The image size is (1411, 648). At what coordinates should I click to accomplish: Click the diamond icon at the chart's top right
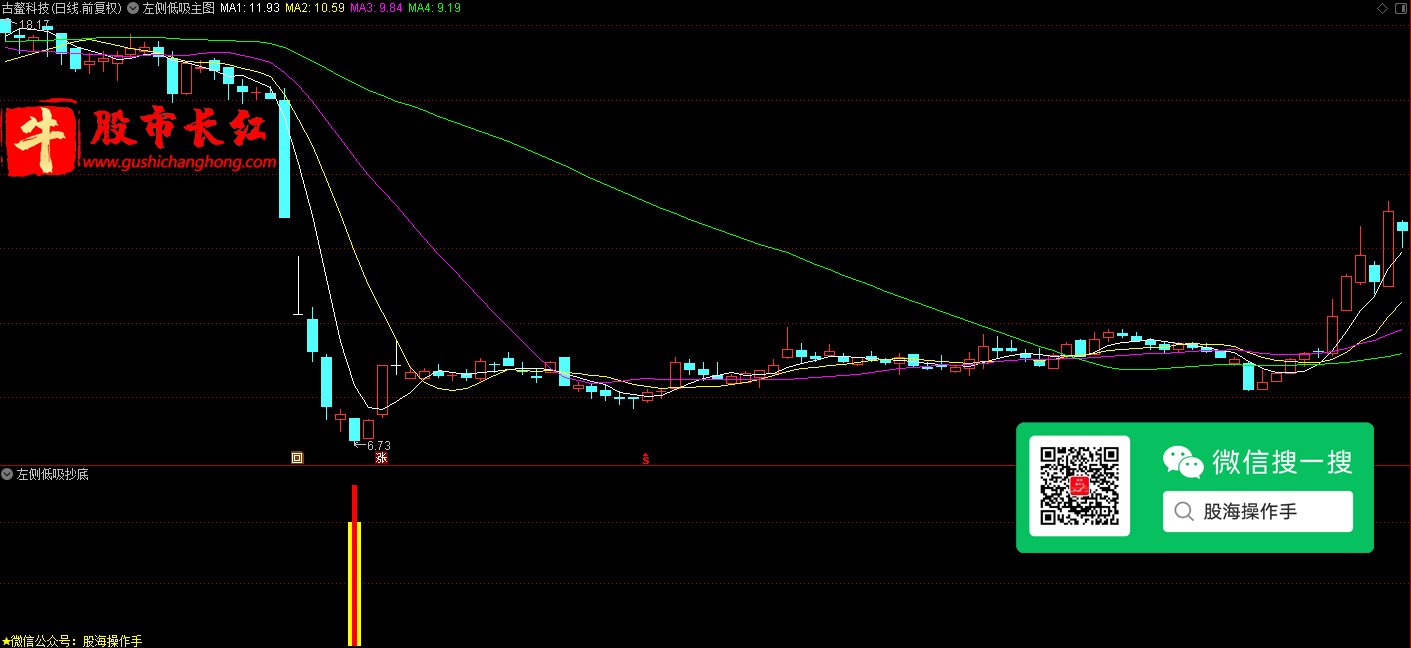[1383, 8]
